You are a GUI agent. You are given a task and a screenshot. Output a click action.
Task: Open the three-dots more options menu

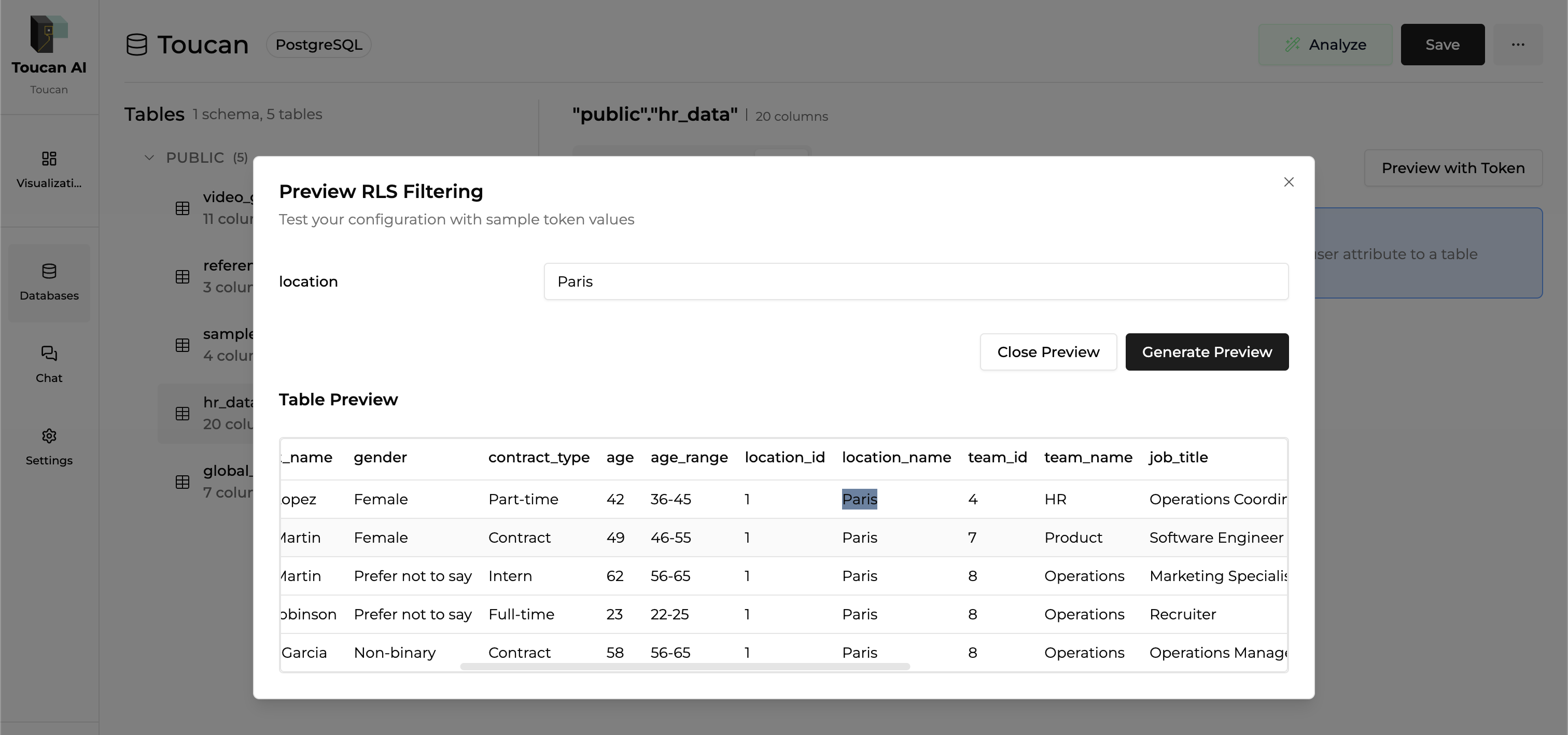point(1518,45)
